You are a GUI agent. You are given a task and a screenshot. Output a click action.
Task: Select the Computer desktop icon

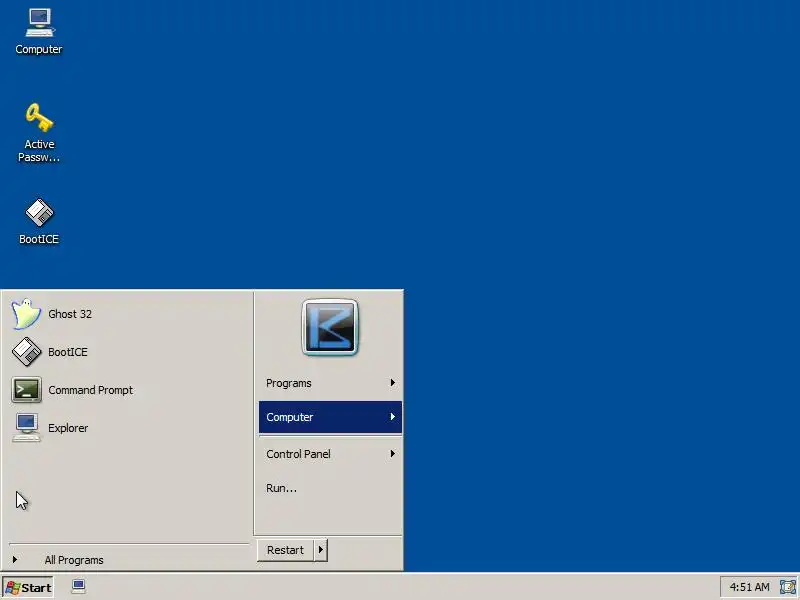(39, 32)
